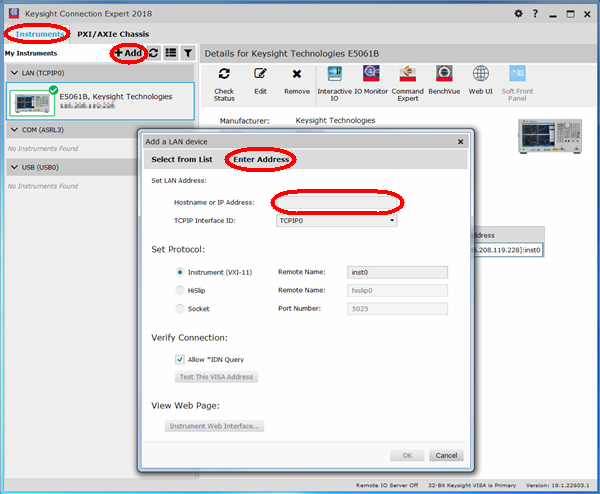Image resolution: width=600 pixels, height=494 pixels.
Task: Cancel the Add a LAN device dialog
Action: pyautogui.click(x=446, y=455)
